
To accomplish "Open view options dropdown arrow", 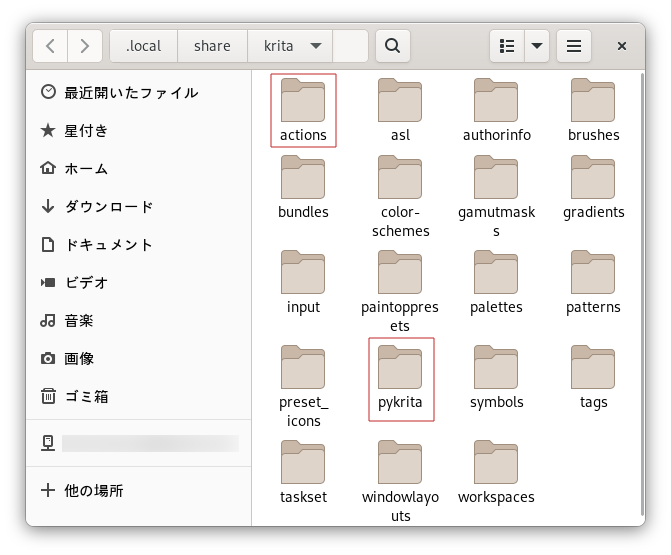I will [x=537, y=46].
